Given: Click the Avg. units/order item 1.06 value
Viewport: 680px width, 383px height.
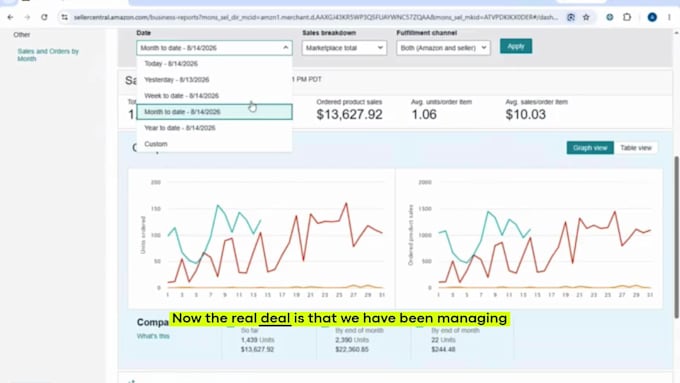Looking at the screenshot, I should coord(424,115).
